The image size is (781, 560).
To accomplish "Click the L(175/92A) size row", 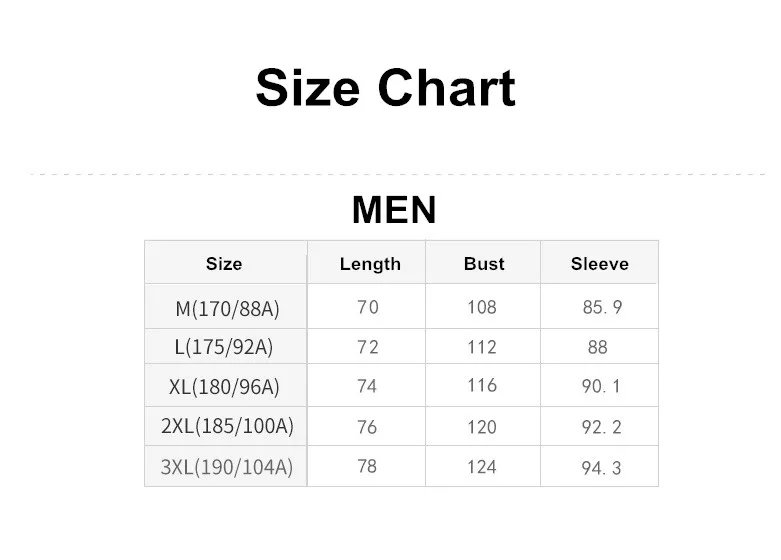I will [x=401, y=346].
